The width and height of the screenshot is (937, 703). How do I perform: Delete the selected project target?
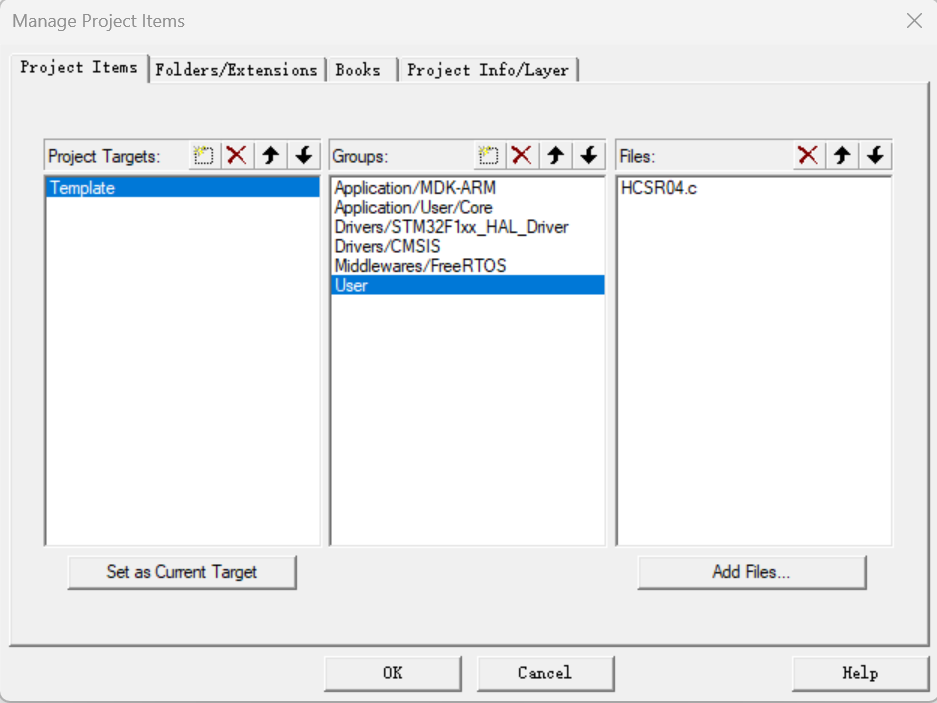(x=237, y=155)
